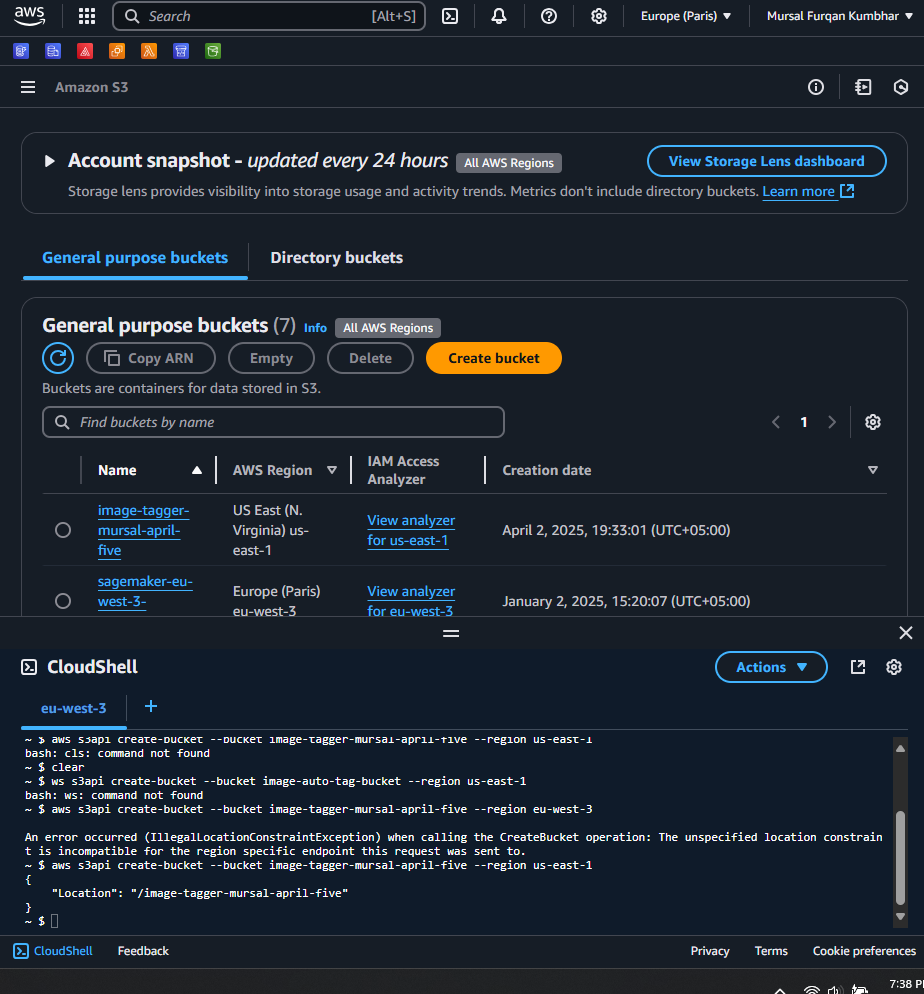This screenshot has height=994, width=924.
Task: Select the sagemaker-eu-west-3 bucket radio button
Action: pos(63,601)
